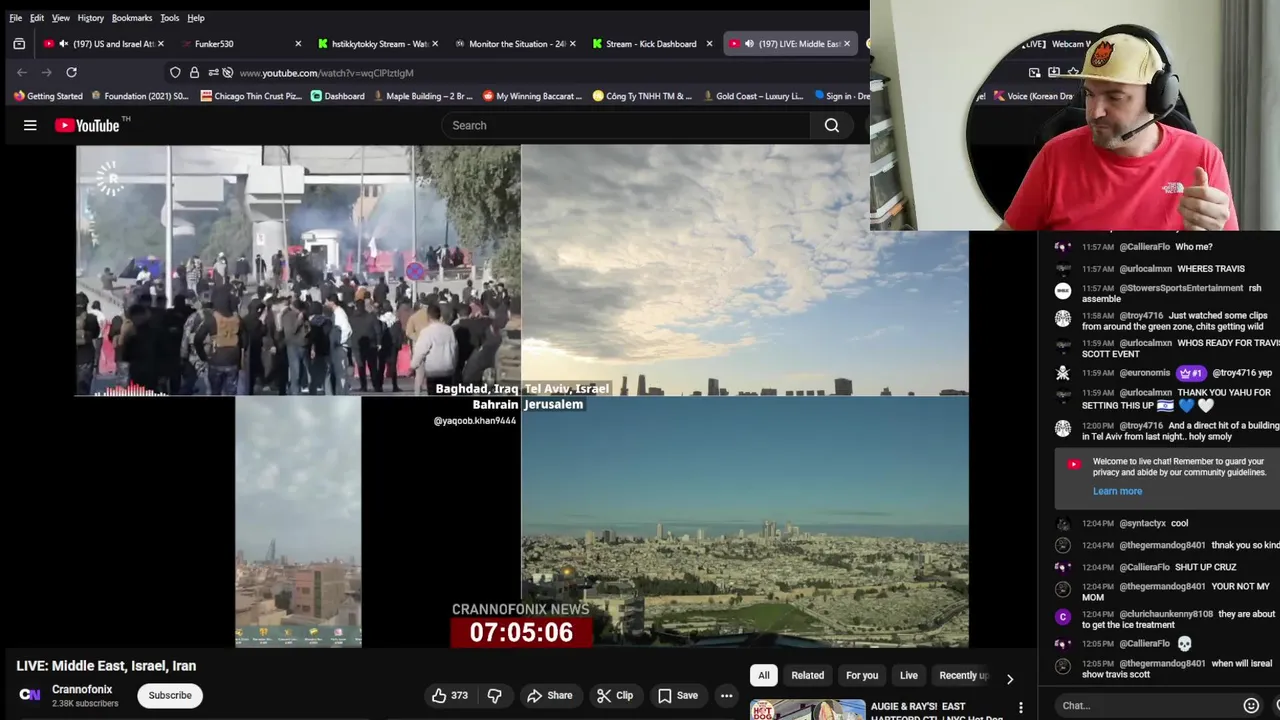
Task: Open the chat emoji picker
Action: point(1251,705)
